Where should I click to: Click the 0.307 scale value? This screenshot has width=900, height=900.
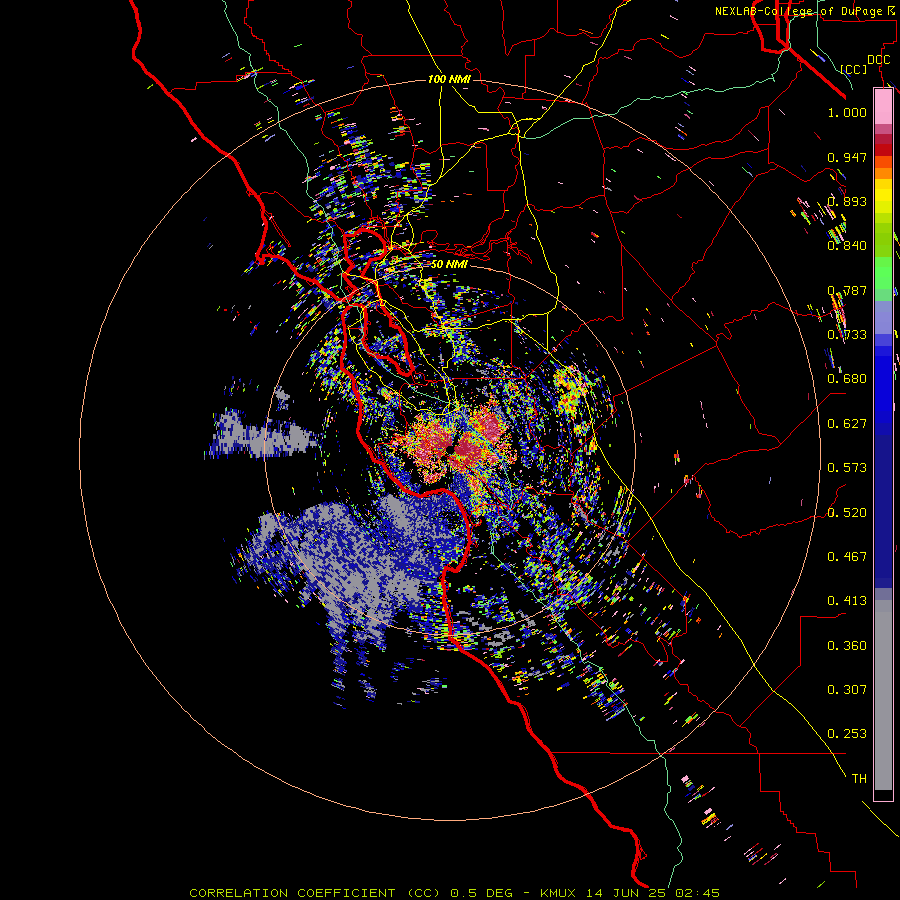tap(847, 690)
